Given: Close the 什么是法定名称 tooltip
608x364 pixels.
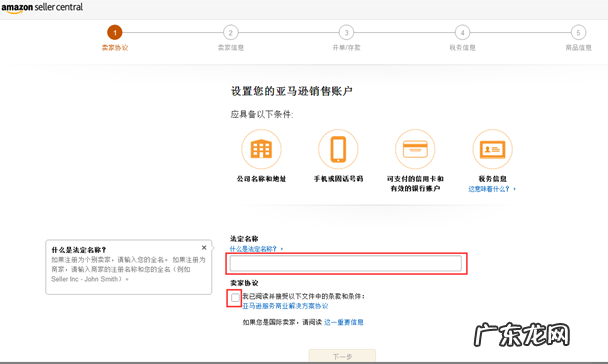Looking at the screenshot, I should tap(204, 248).
